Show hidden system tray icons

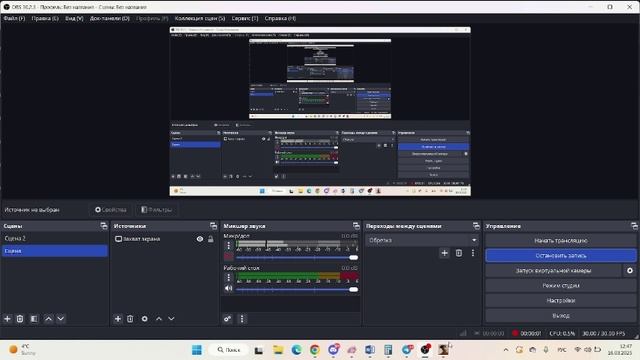[506, 350]
